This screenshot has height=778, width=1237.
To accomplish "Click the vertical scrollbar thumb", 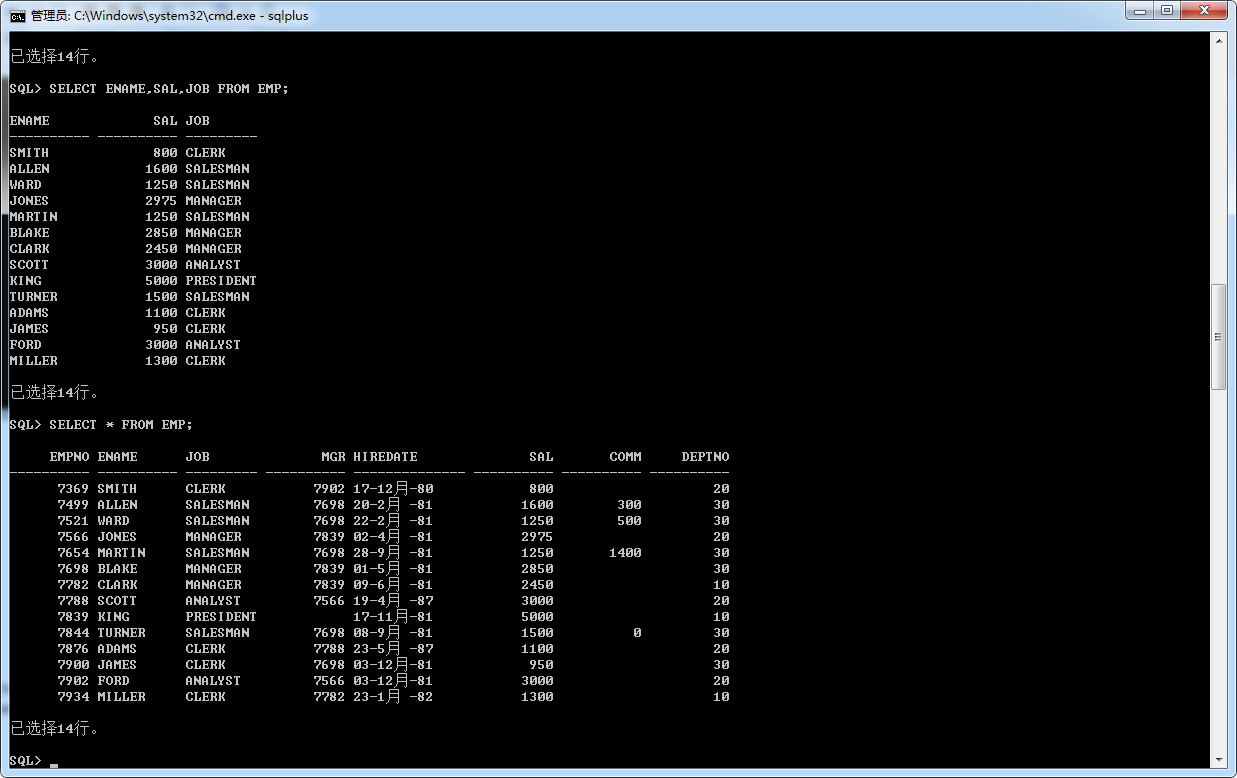I will [1218, 337].
